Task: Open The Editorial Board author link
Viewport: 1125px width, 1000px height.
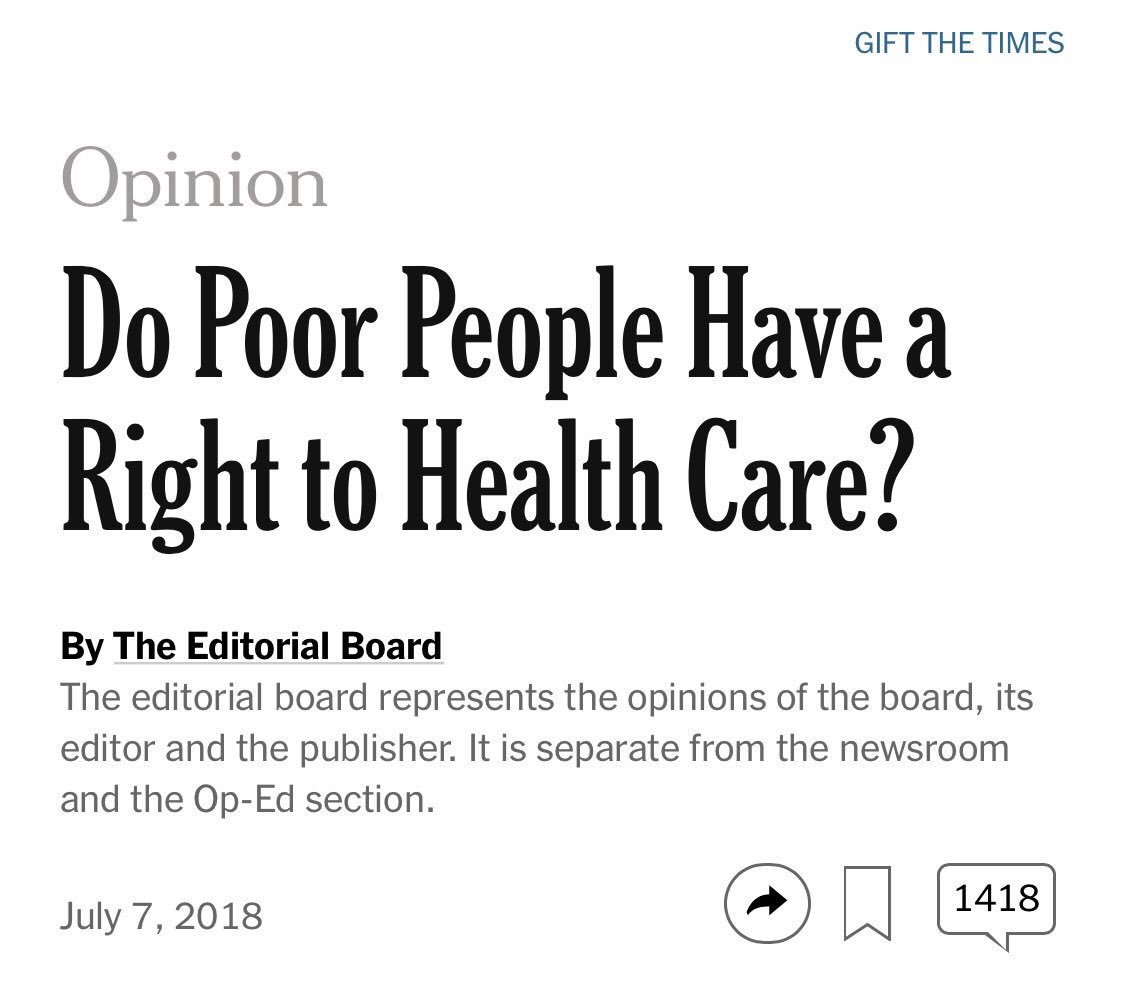Action: coord(277,646)
